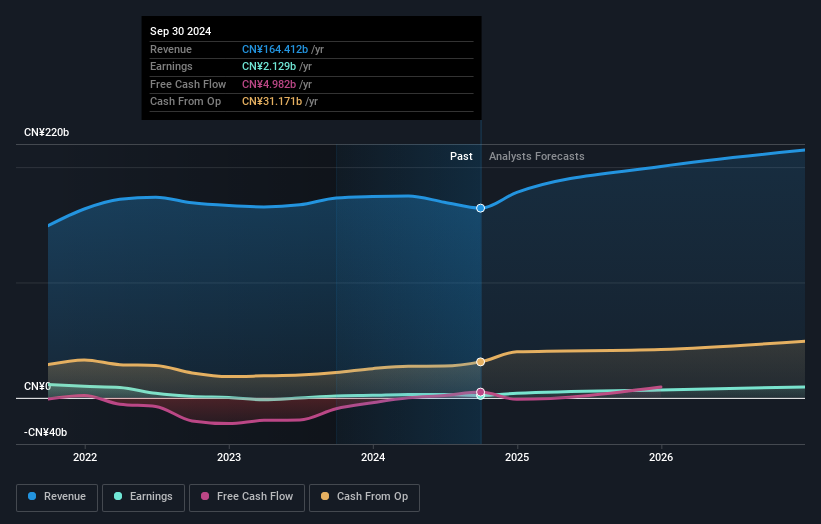Image resolution: width=821 pixels, height=524 pixels.
Task: Toggle the Cash From Op legend button
Action: 364,497
